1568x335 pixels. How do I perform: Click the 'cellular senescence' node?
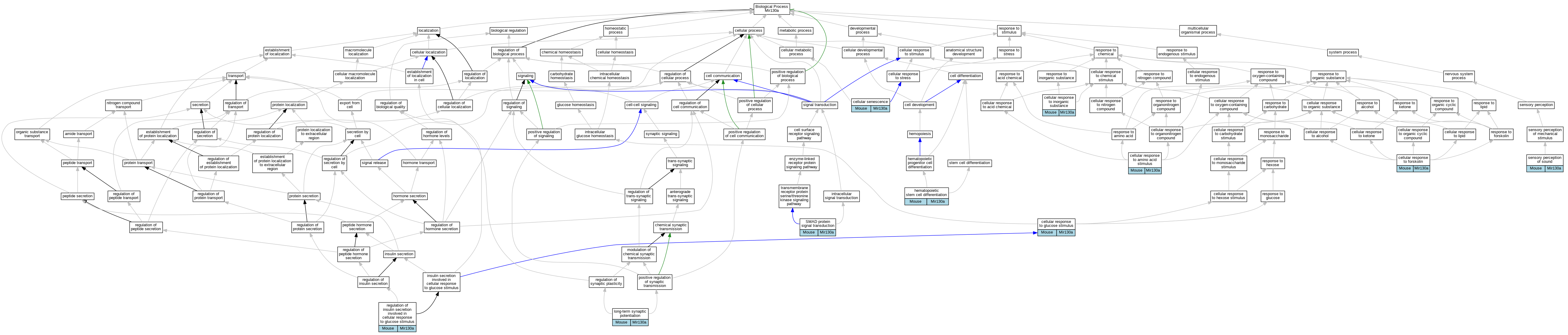(x=870, y=105)
